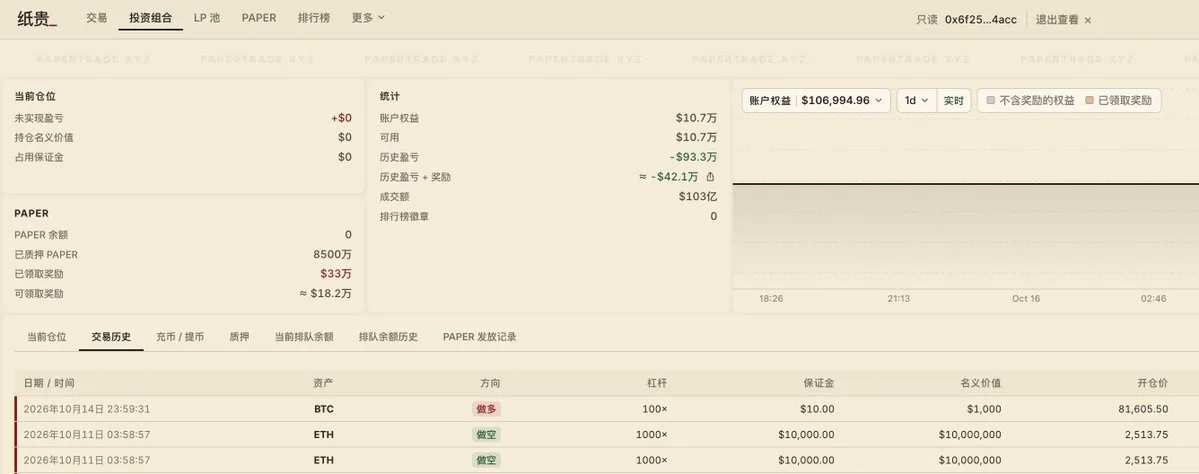Go to the 交易 nav tab
The image size is (1199, 474).
pos(96,18)
